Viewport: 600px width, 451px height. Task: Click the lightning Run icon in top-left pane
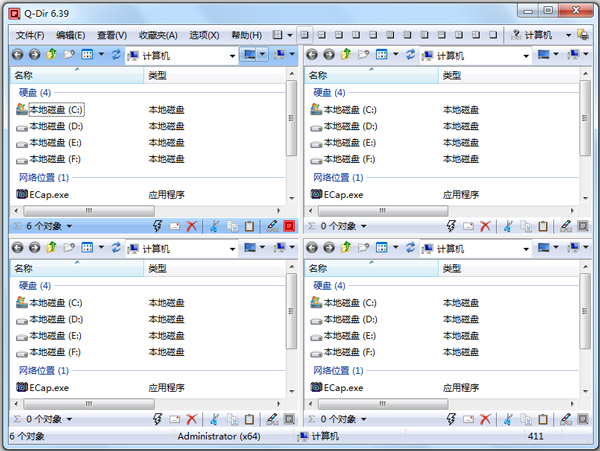coord(157,226)
